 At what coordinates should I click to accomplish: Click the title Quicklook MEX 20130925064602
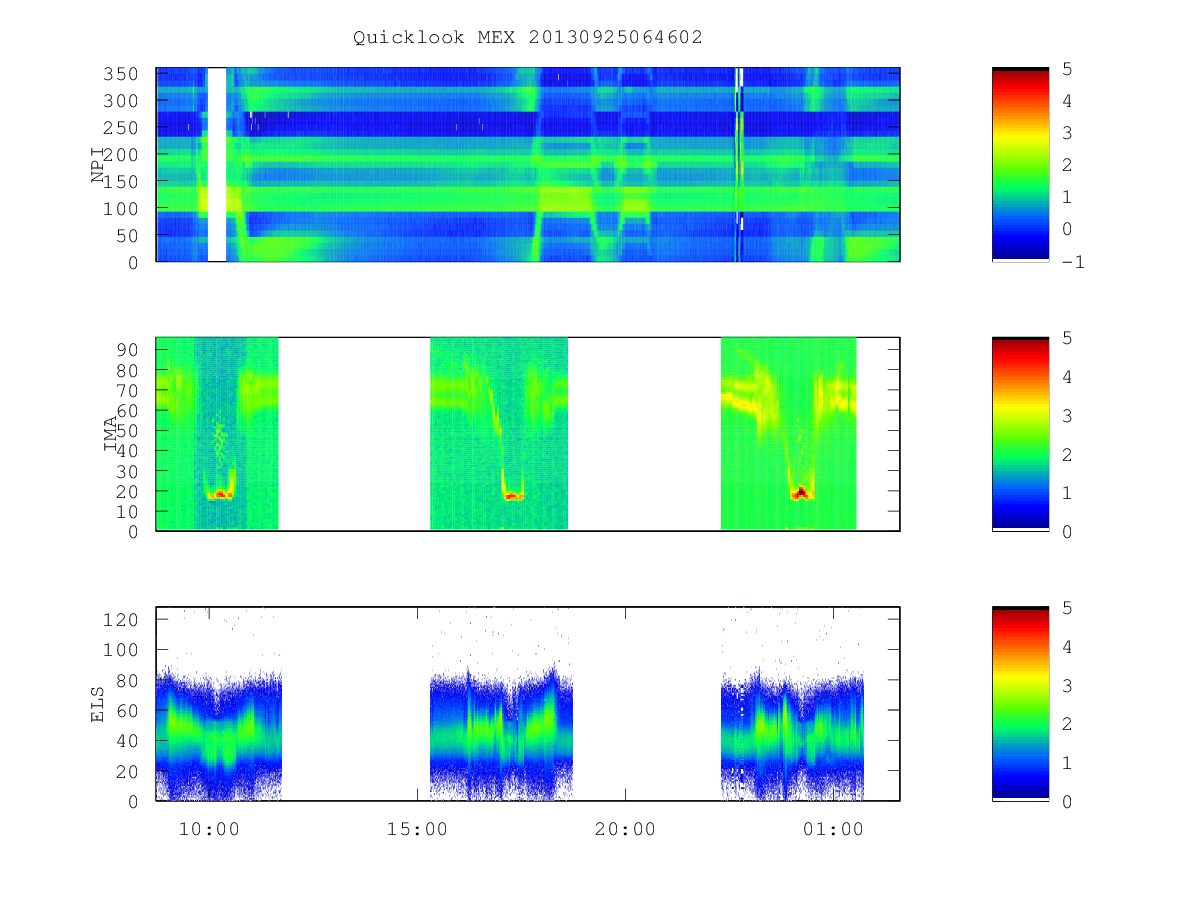[528, 37]
